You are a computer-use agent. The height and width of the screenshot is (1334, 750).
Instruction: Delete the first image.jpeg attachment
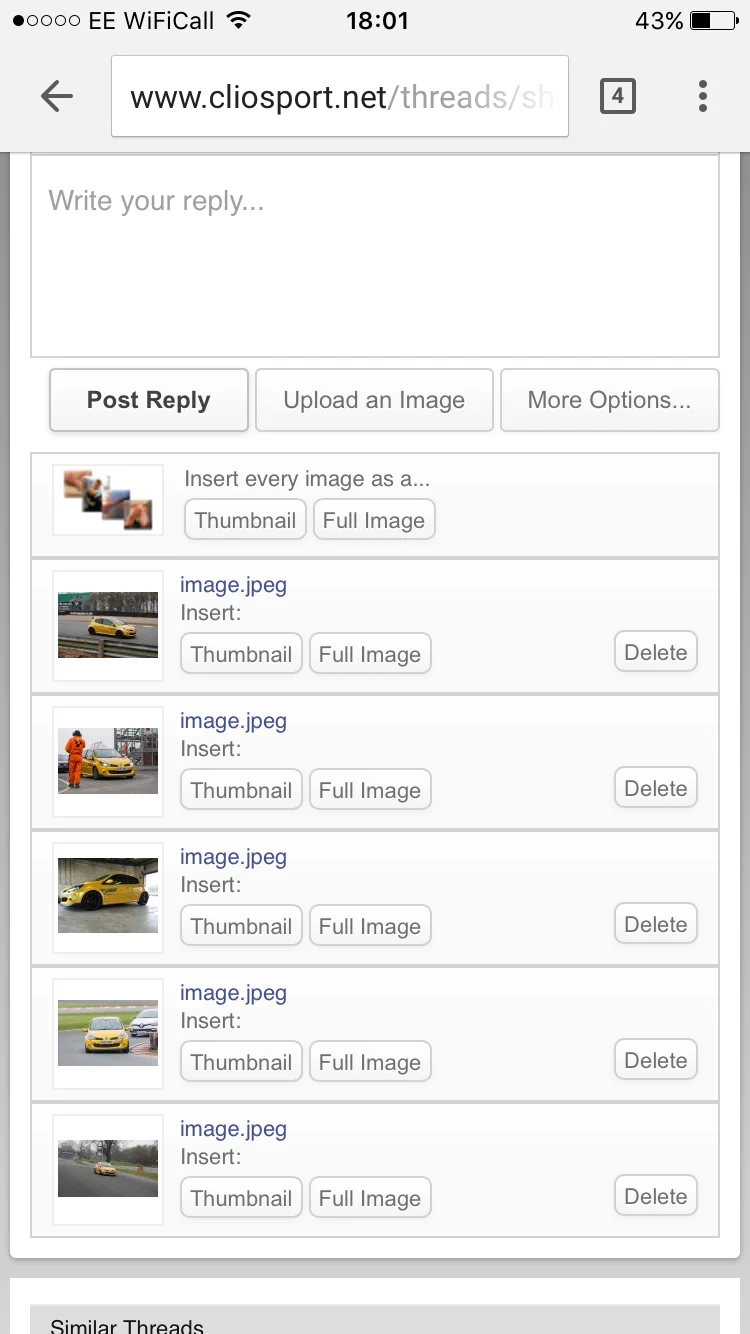pos(655,652)
